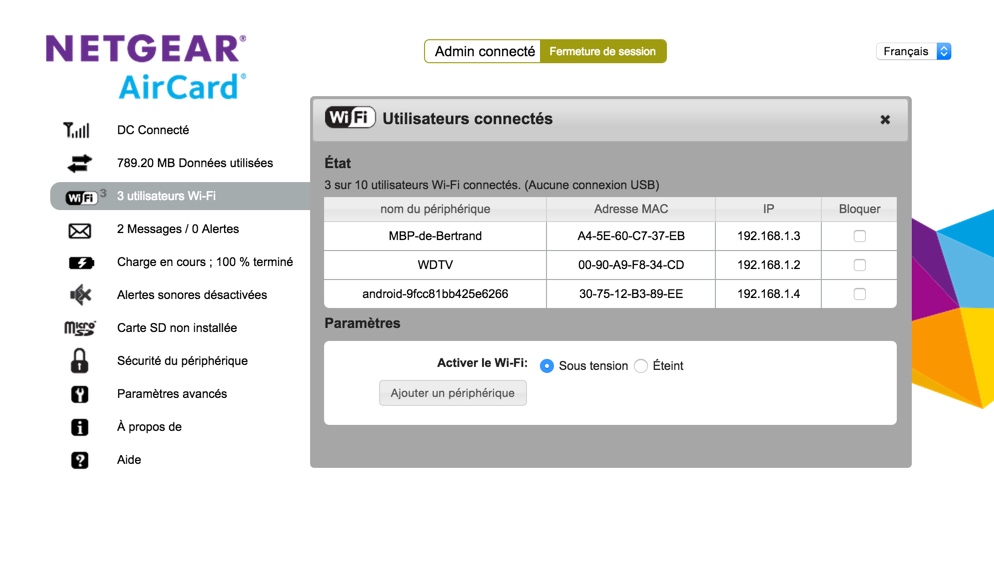Block the android-9fcc81bb425e6266 device
The width and height of the screenshot is (994, 587).
(859, 294)
